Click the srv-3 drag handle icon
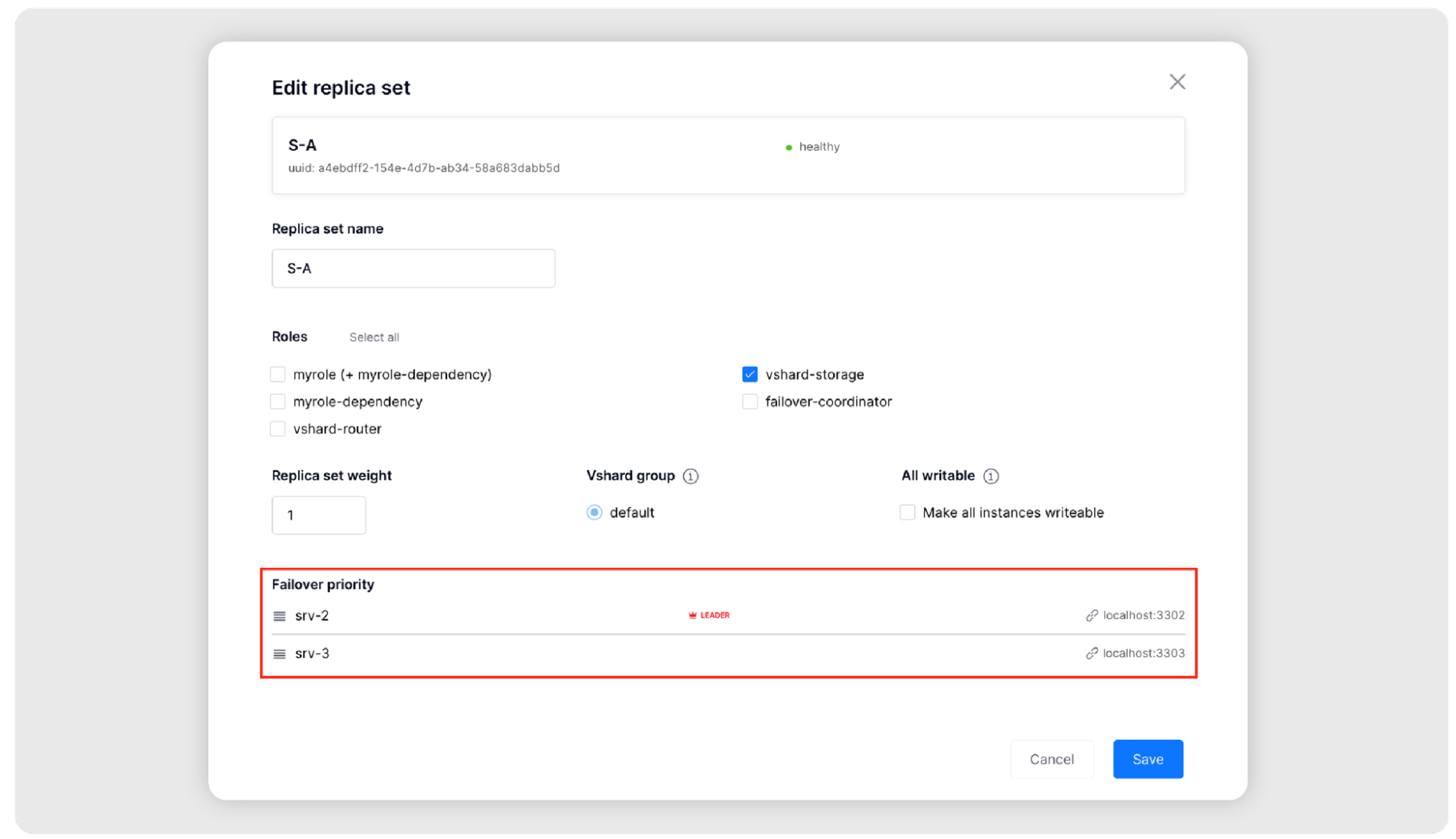The height and width of the screenshot is (839, 1456). pos(279,654)
